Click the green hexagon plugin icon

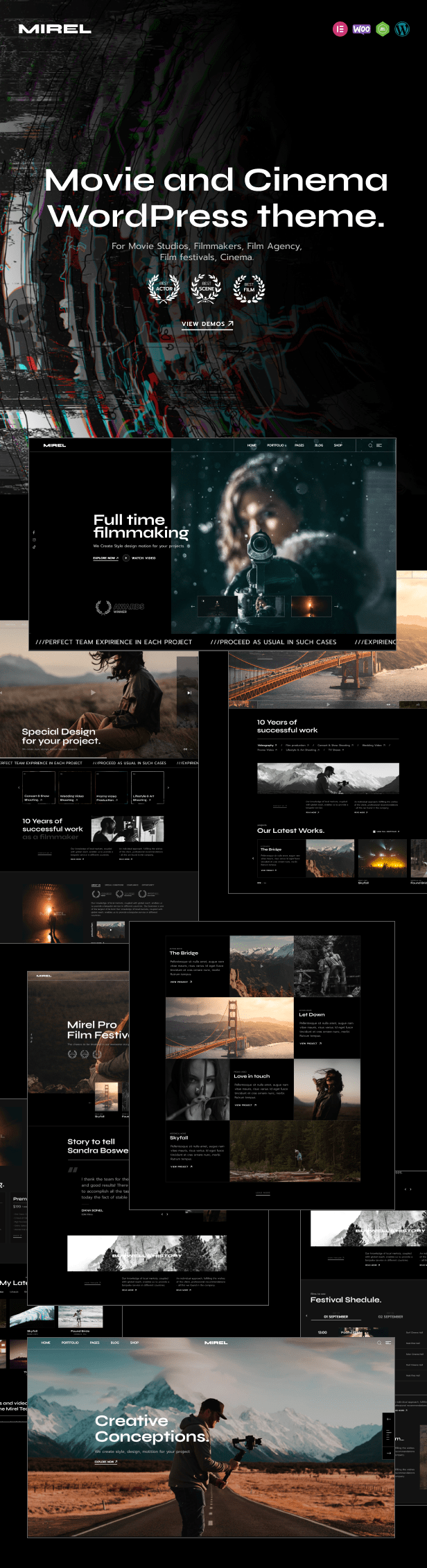pos(383,28)
